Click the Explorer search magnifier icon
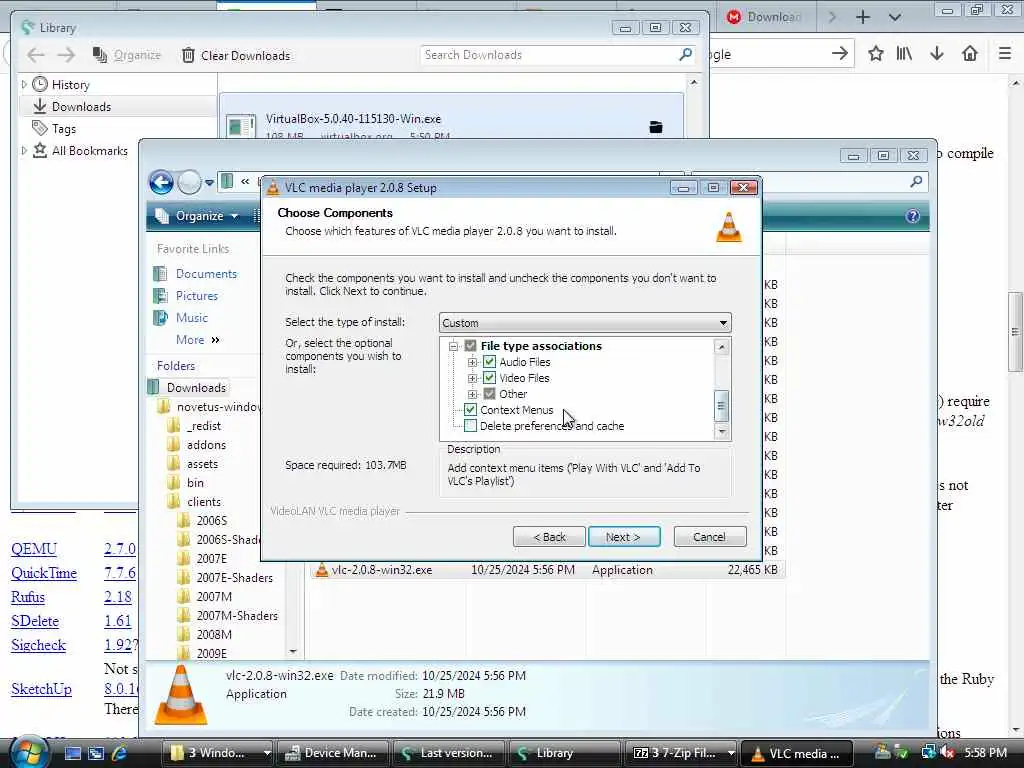Viewport: 1024px width, 768px height. tap(916, 181)
